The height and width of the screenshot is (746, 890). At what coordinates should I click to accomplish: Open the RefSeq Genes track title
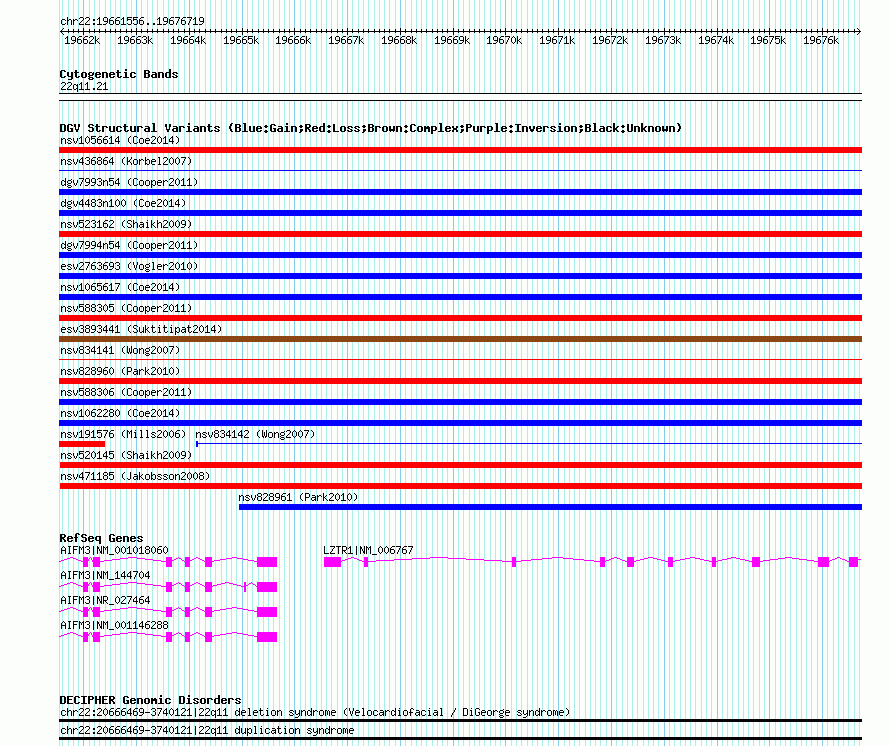coord(102,538)
